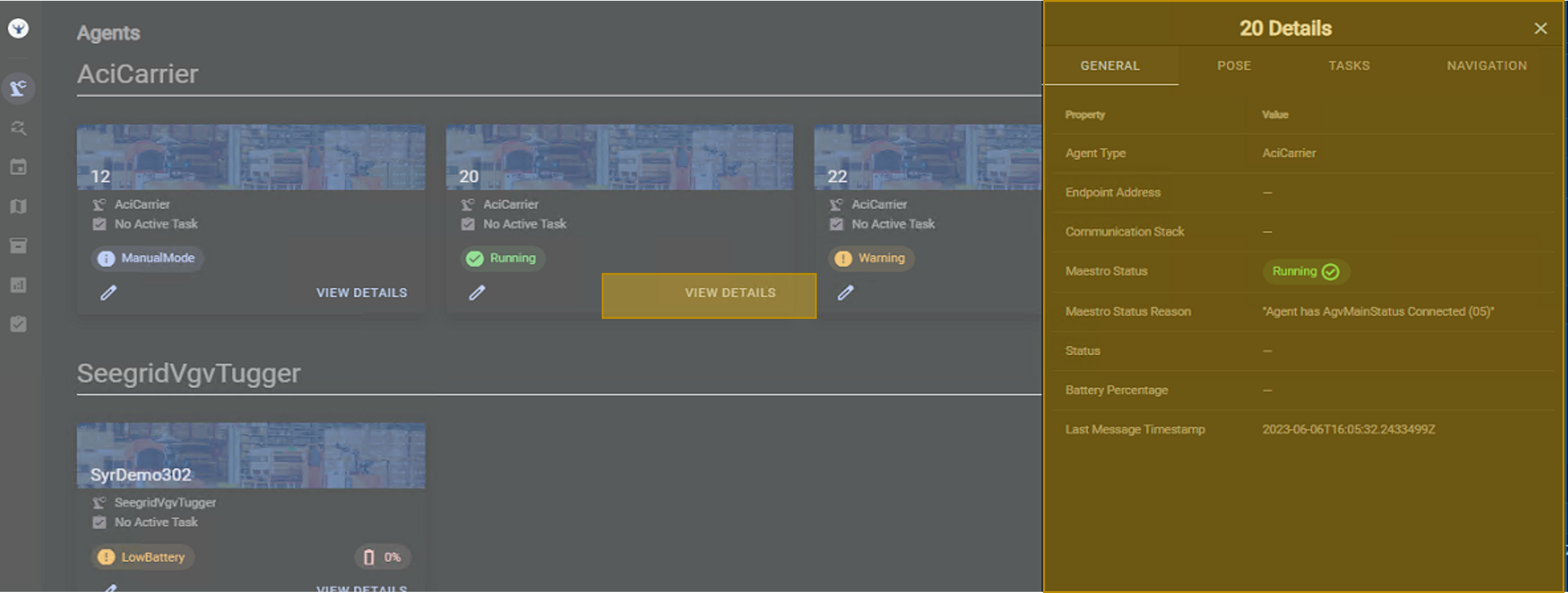Viewport: 1568px width, 593px height.
Task: Open the Agents robot-arm sidebar icon
Action: click(x=18, y=88)
